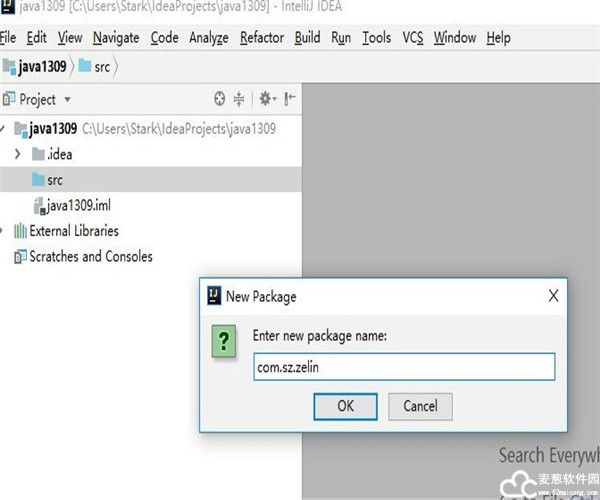
Task: Select the src folder in tree
Action: click(151, 179)
